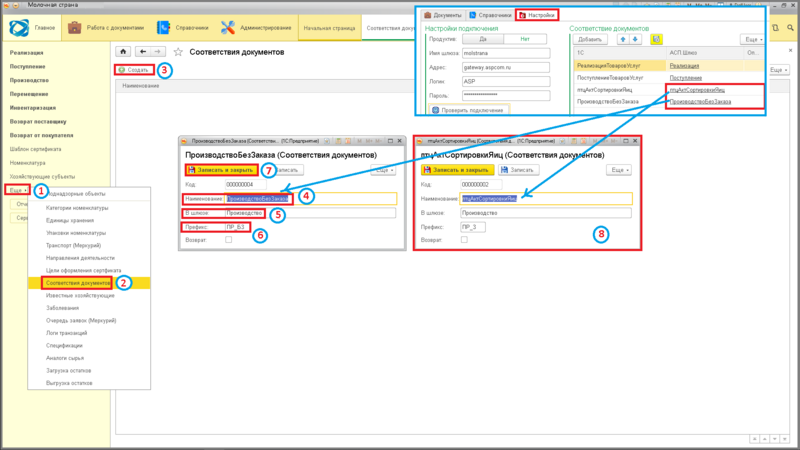
Task: Click the back arrow navigation button
Action: 143,50
